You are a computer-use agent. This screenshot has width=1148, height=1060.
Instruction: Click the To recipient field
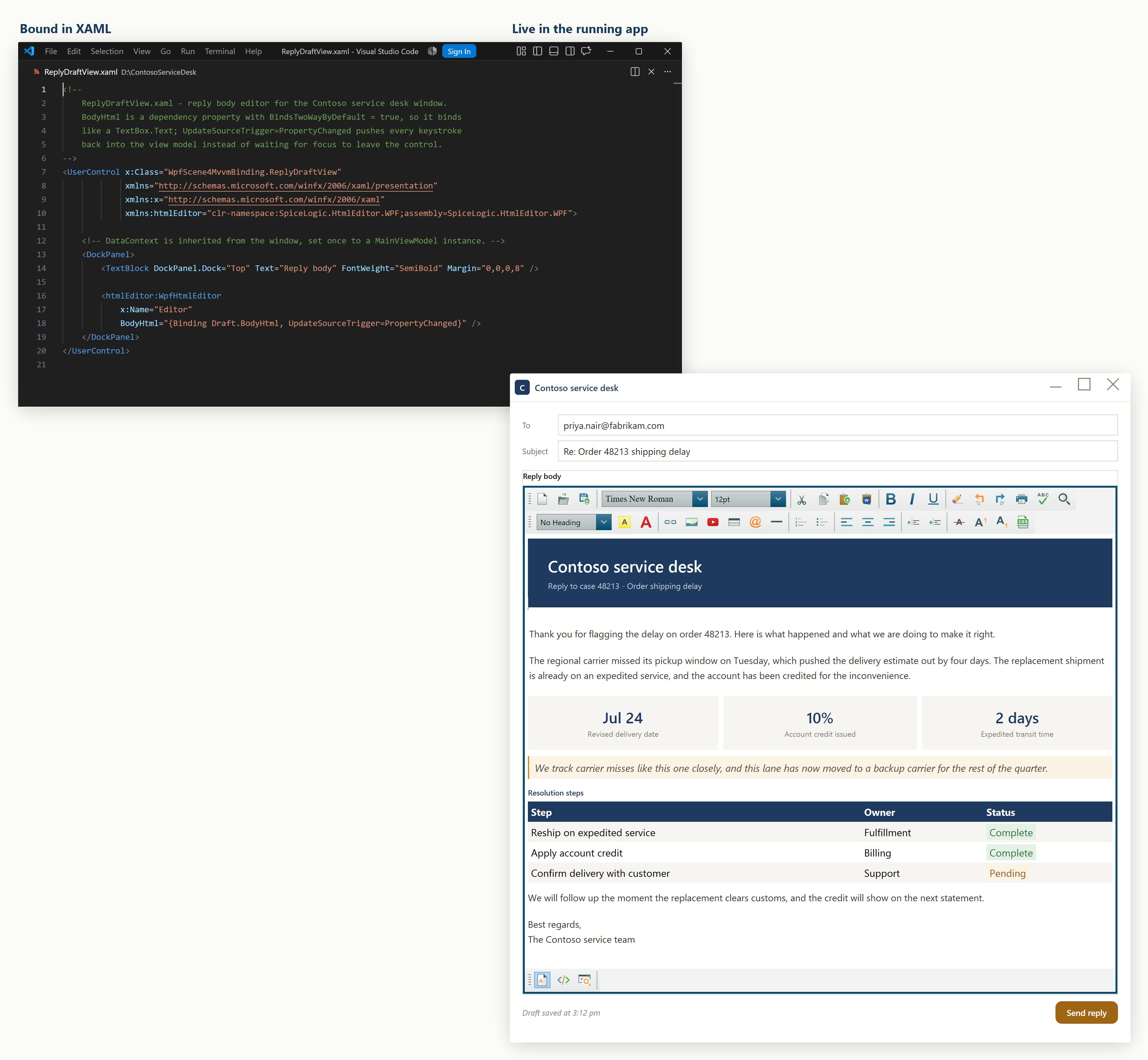point(837,426)
